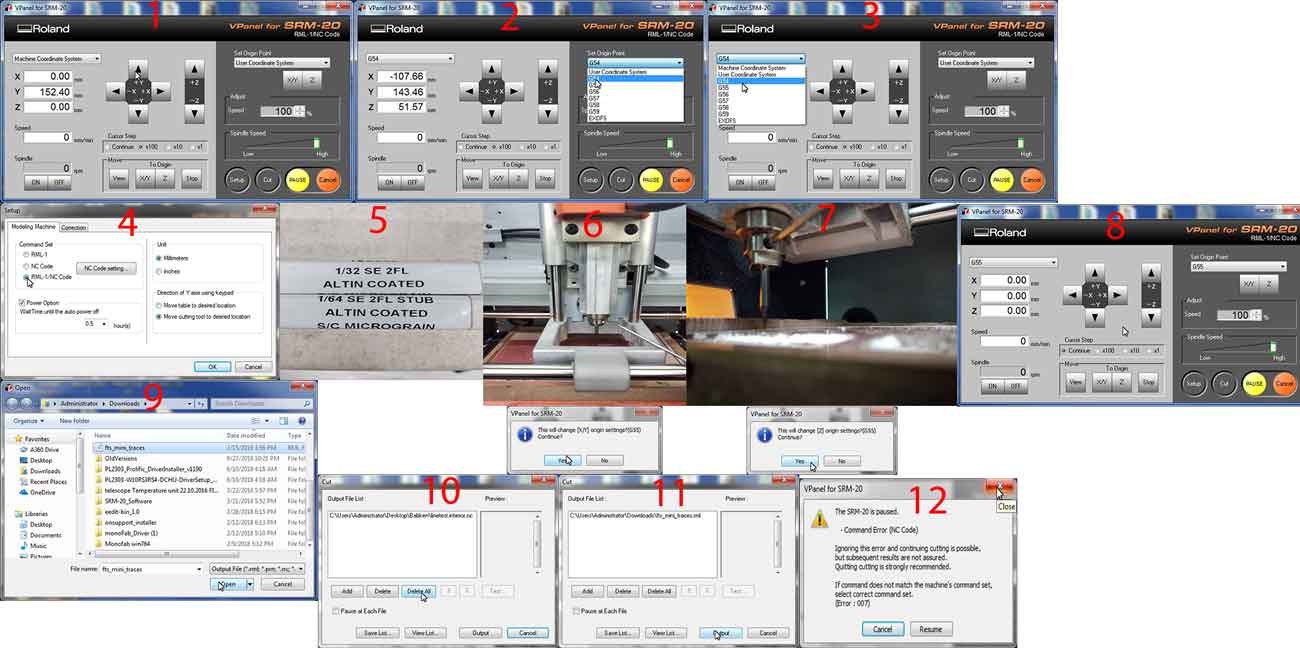Image resolution: width=1300 pixels, height=648 pixels.
Task: Open OneDrive in the Favorites list
Action: [x=40, y=492]
